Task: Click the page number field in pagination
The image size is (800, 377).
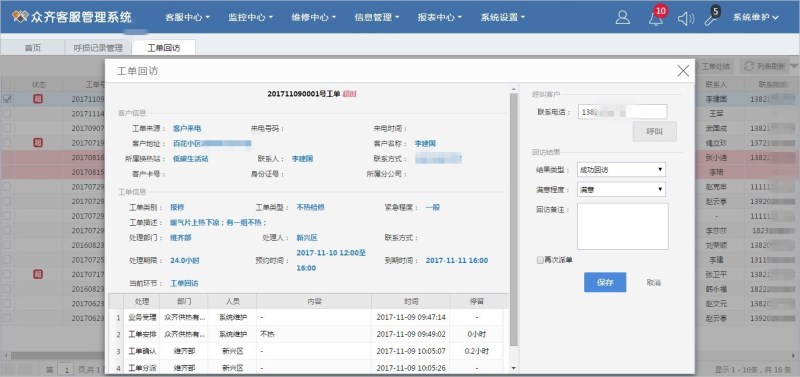Action: pyautogui.click(x=66, y=369)
